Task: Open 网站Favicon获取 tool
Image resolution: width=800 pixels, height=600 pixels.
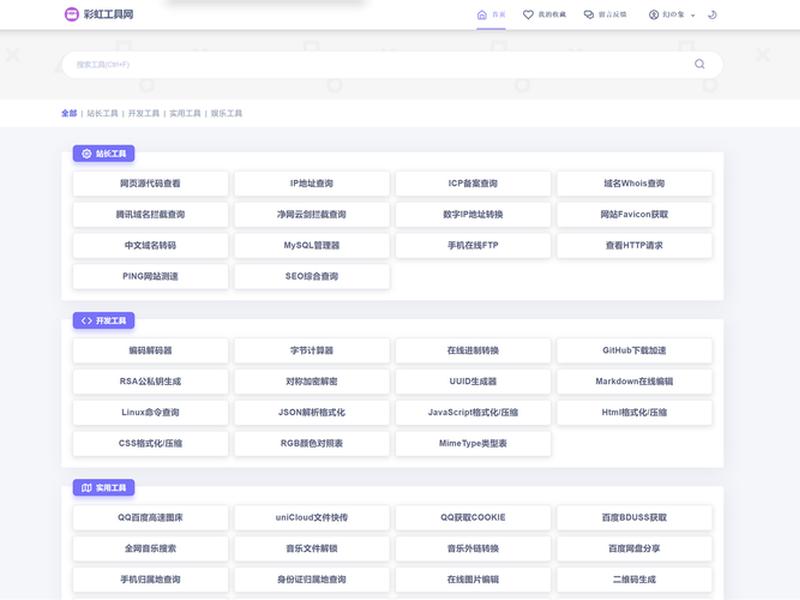Action: 634,215
